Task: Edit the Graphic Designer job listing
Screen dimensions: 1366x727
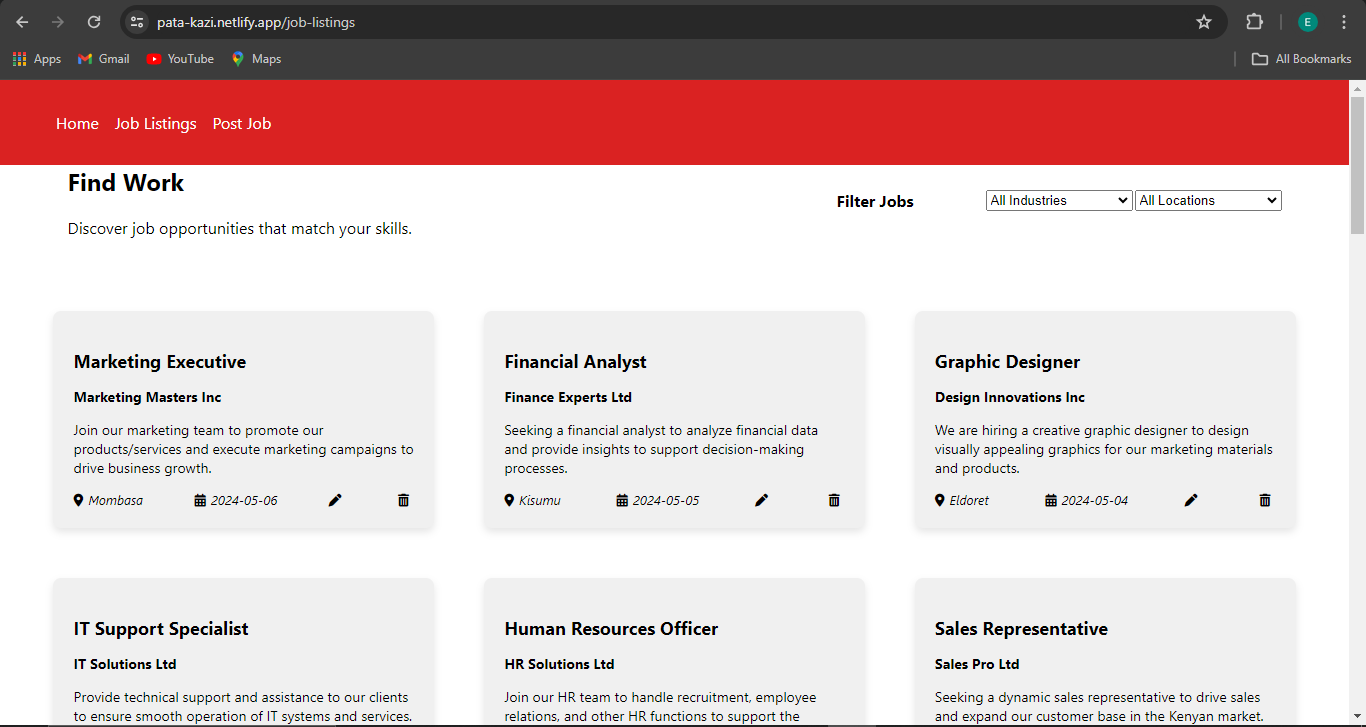Action: [1191, 500]
